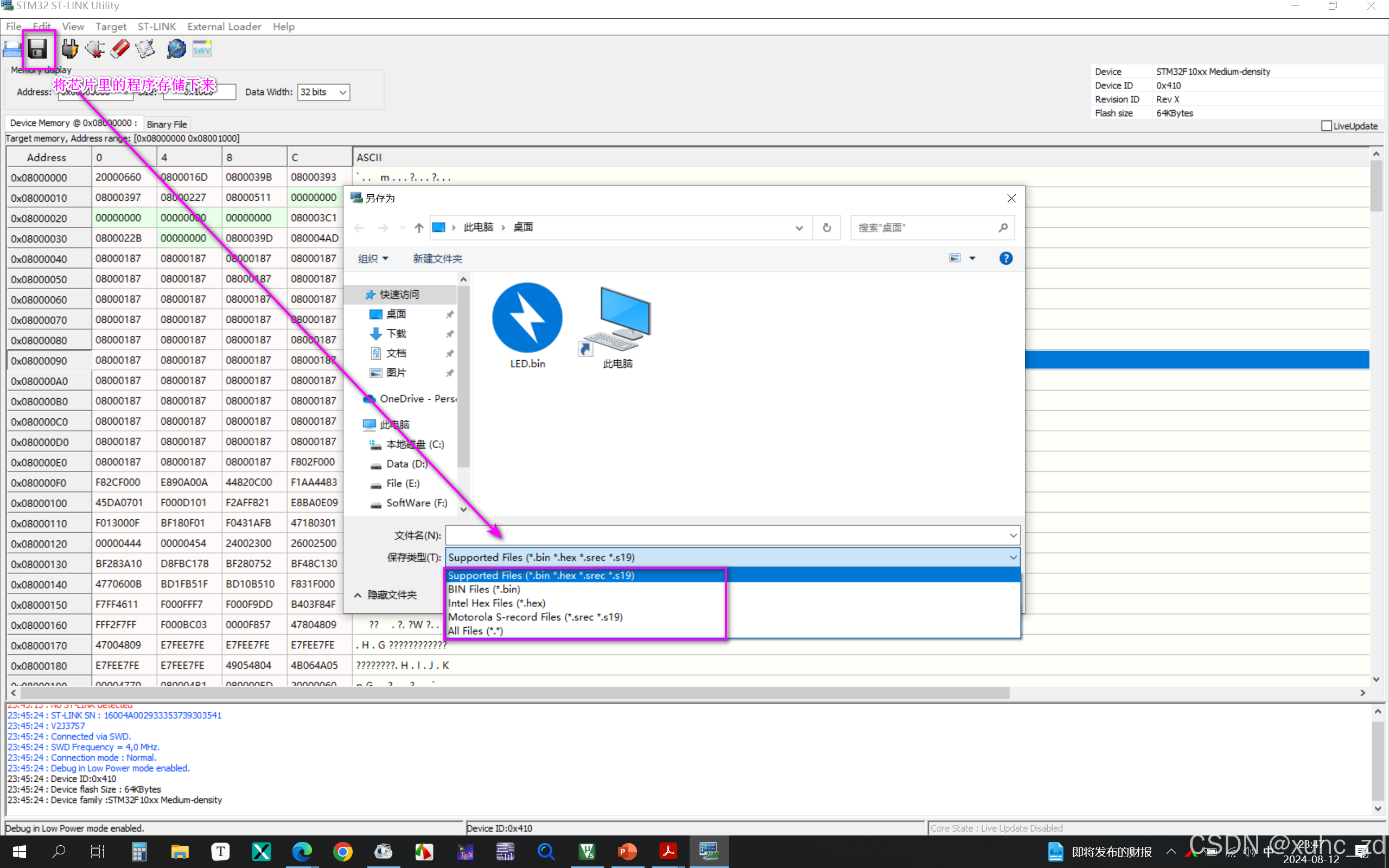1389x868 pixels.
Task: Click the back arrow in Save As dialog
Action: (359, 228)
